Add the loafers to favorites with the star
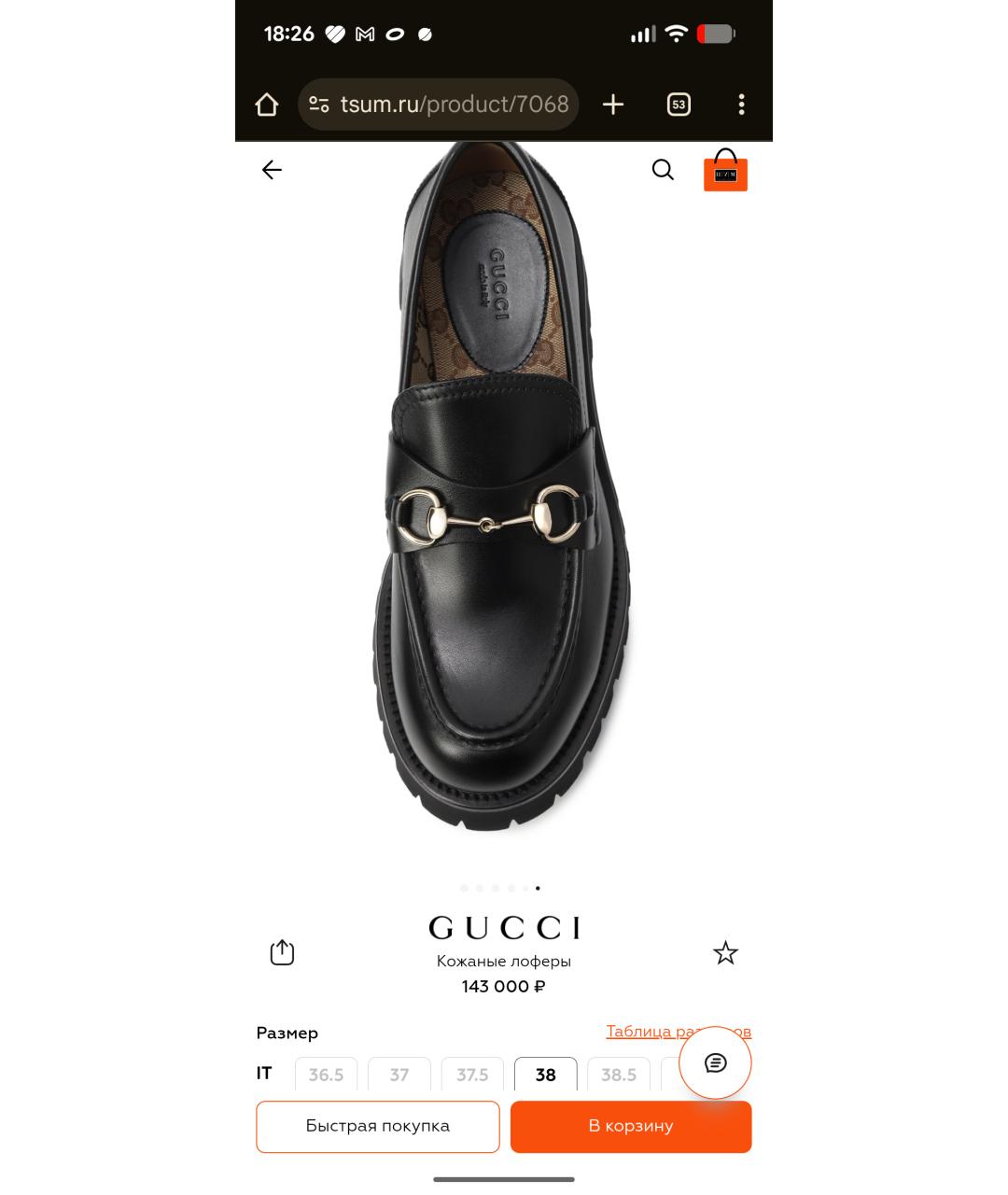Screen dimensions: 1008x1195 coord(725,952)
